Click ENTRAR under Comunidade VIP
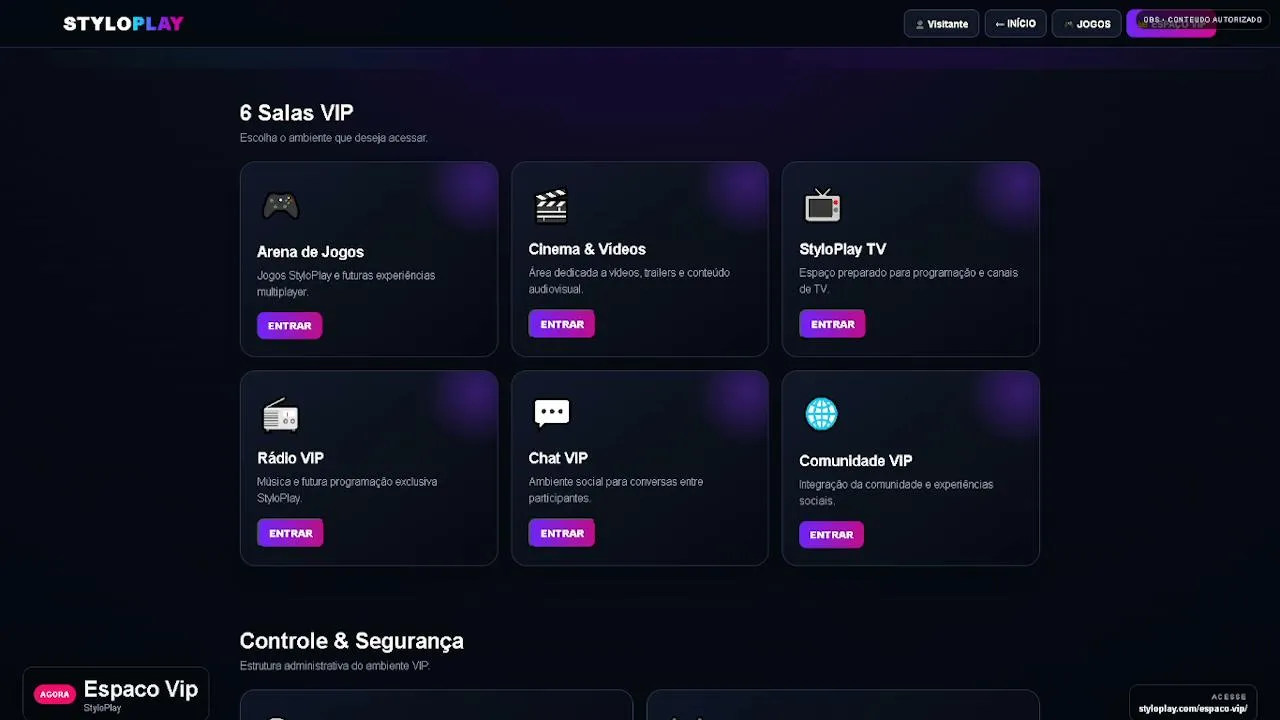The width and height of the screenshot is (1280, 720). tap(831, 534)
